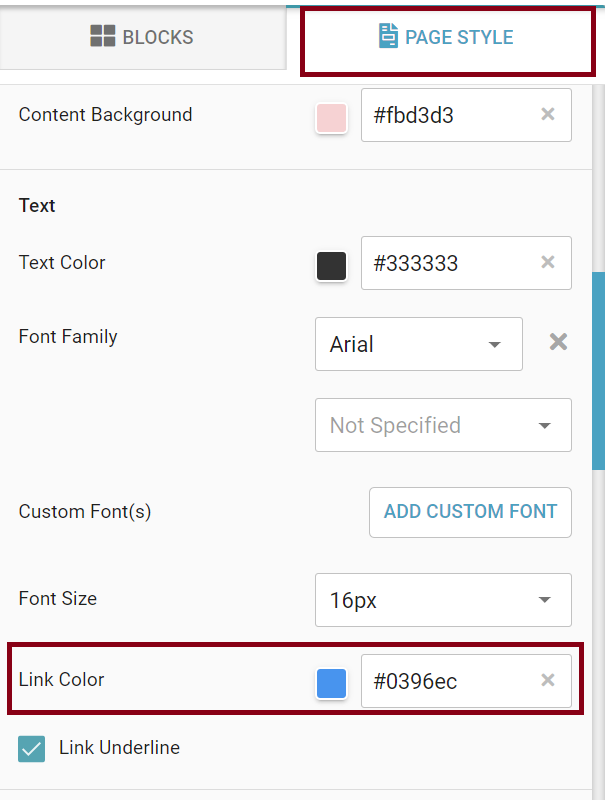
Task: Click the panel's vertical scrollbar thumb
Action: tap(598, 370)
